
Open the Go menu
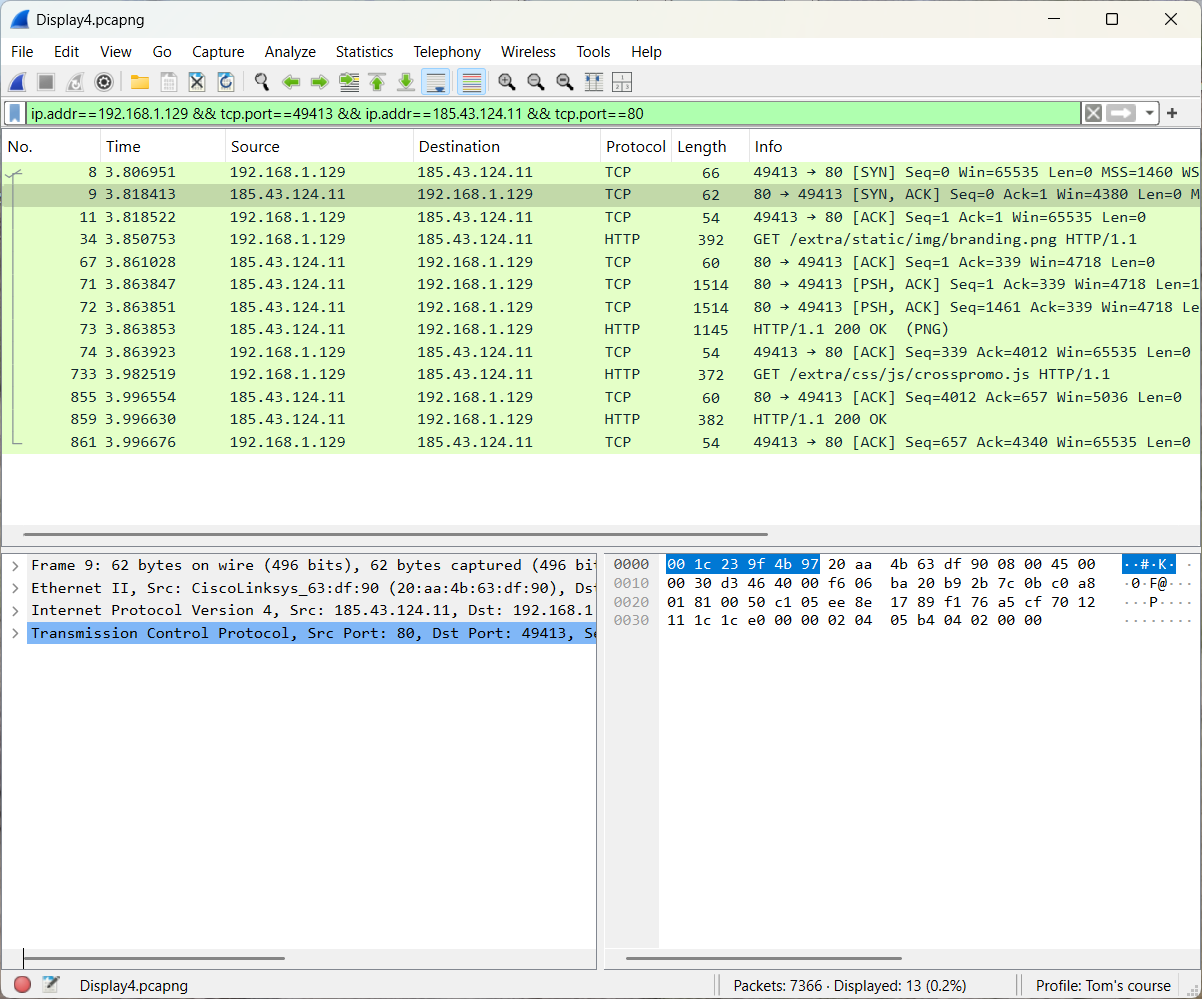[162, 52]
